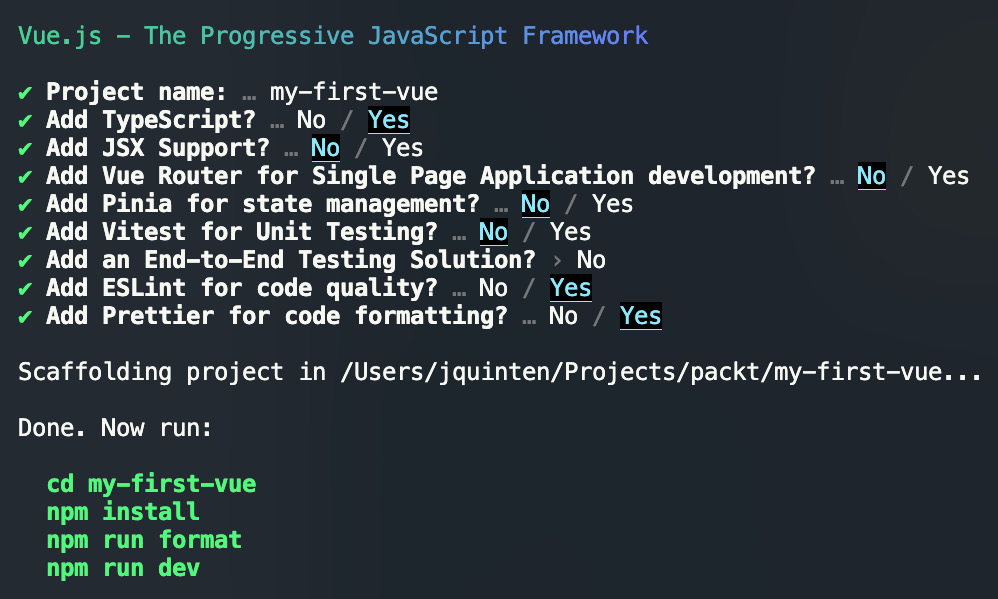
Task: Select highlighted Yes for Add TypeScript
Action: point(388,120)
